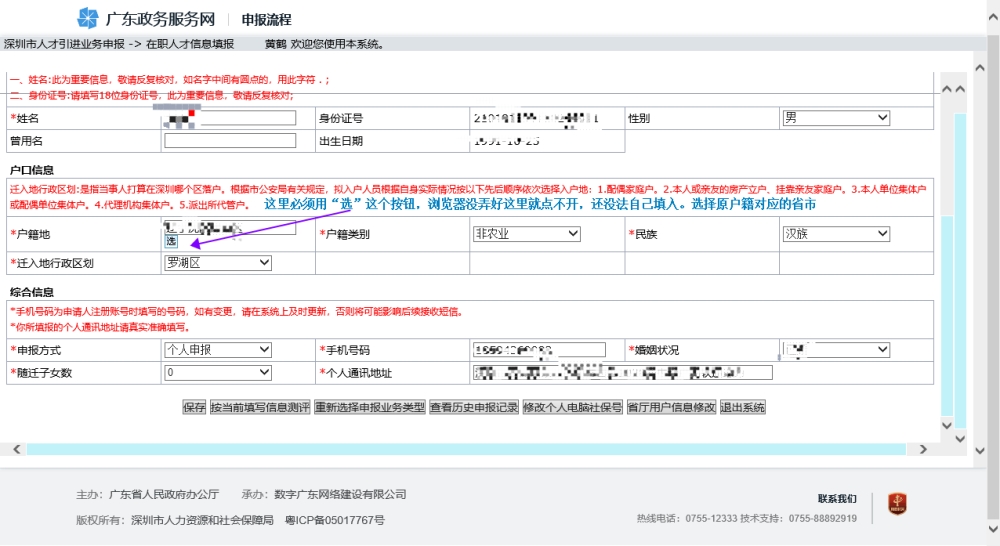Screen dimensions: 1000x546
Task: Click the 联系我们 link in footer
Action: 837,499
